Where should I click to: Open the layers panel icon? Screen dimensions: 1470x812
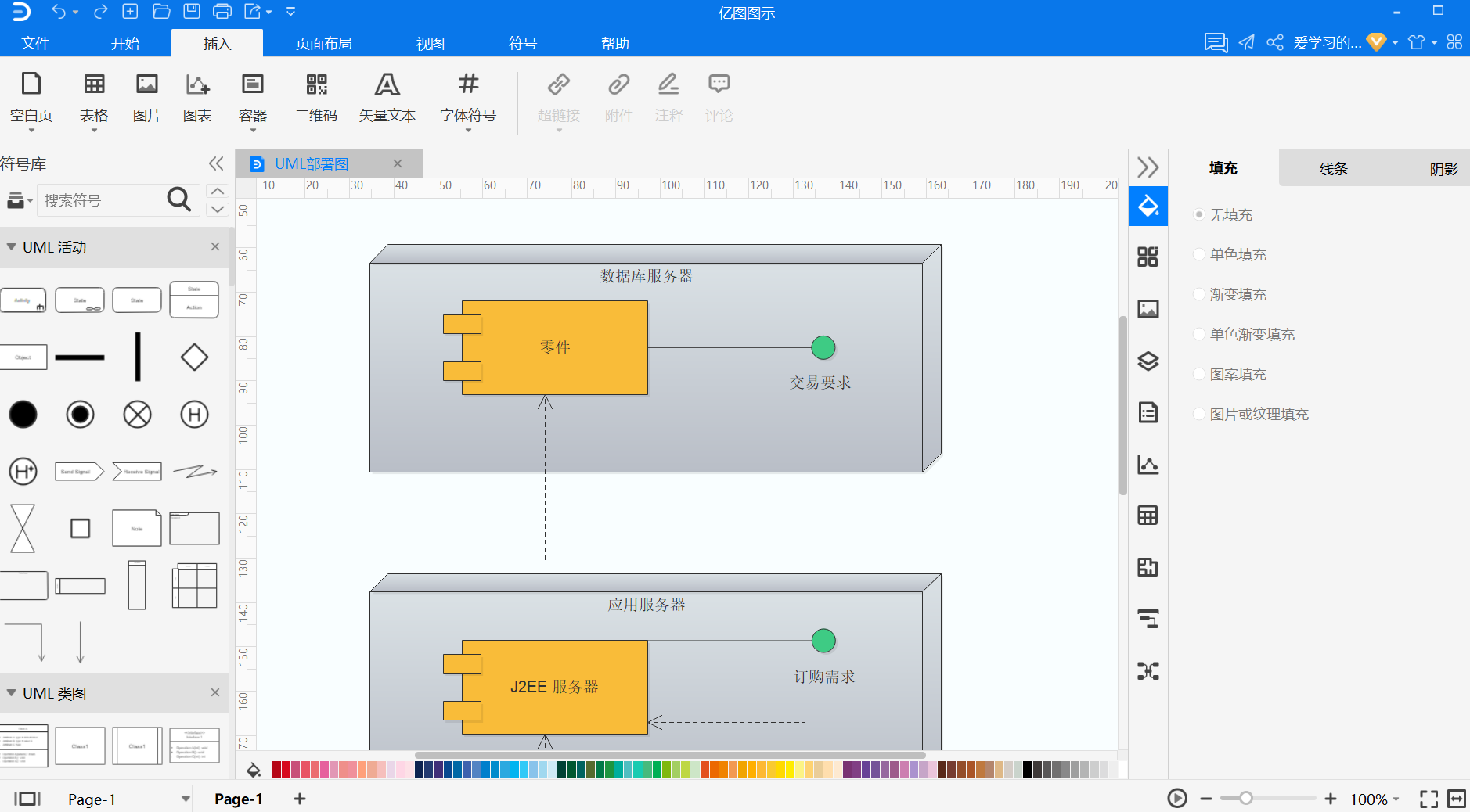[1148, 361]
